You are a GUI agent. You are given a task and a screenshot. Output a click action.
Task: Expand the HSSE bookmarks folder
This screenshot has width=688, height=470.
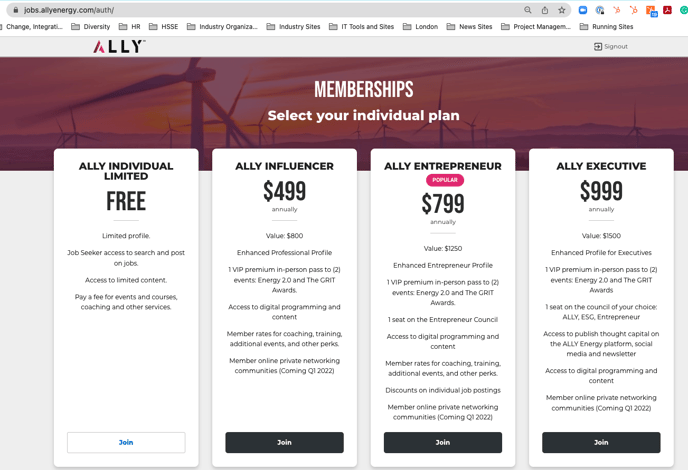click(x=164, y=27)
